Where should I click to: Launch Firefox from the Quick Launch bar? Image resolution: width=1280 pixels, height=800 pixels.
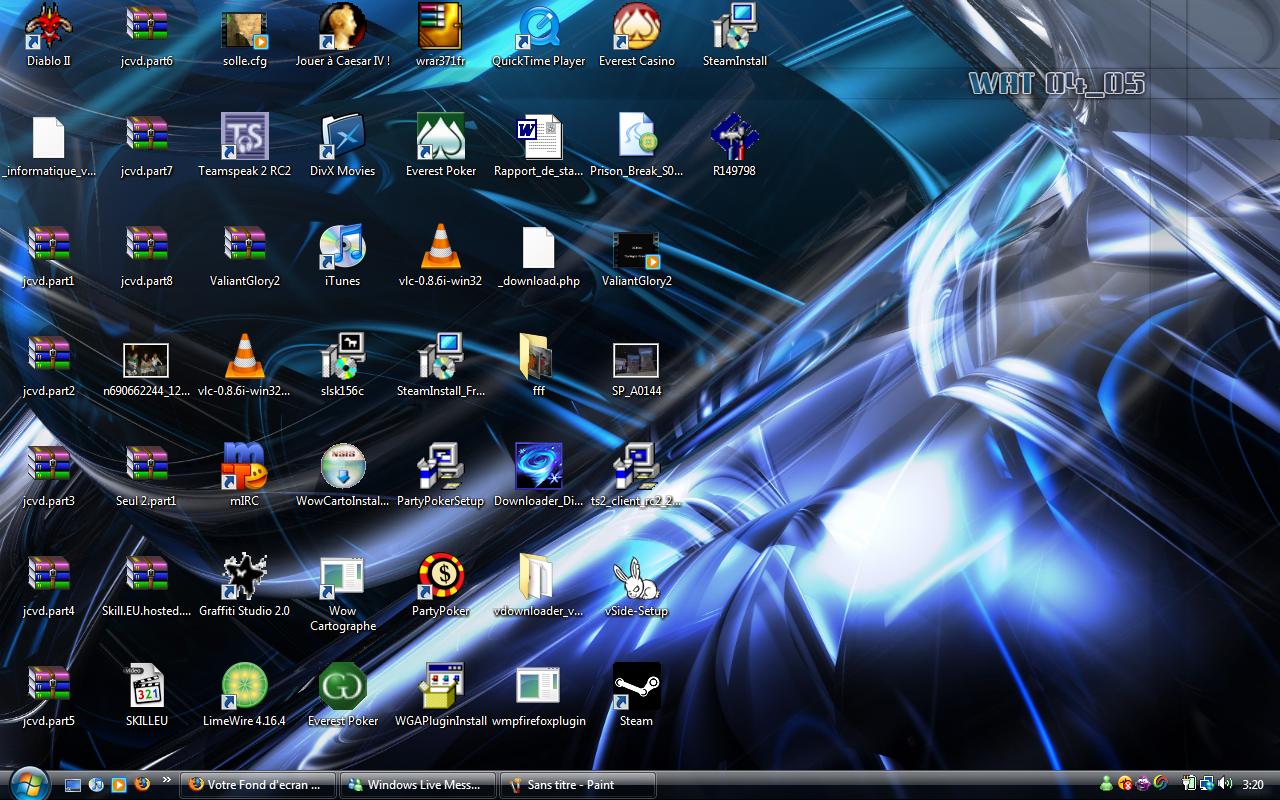pos(142,785)
